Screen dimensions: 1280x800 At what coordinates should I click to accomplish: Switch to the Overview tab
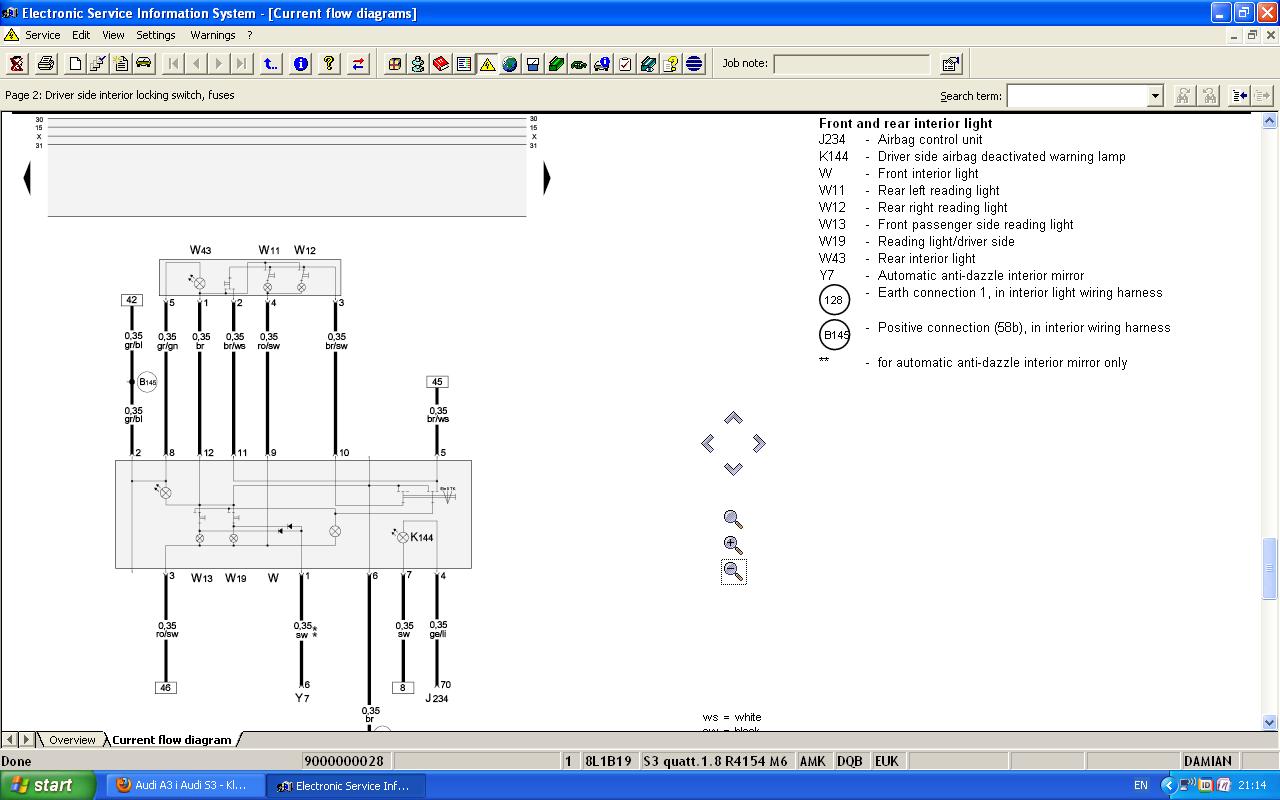pyautogui.click(x=72, y=740)
